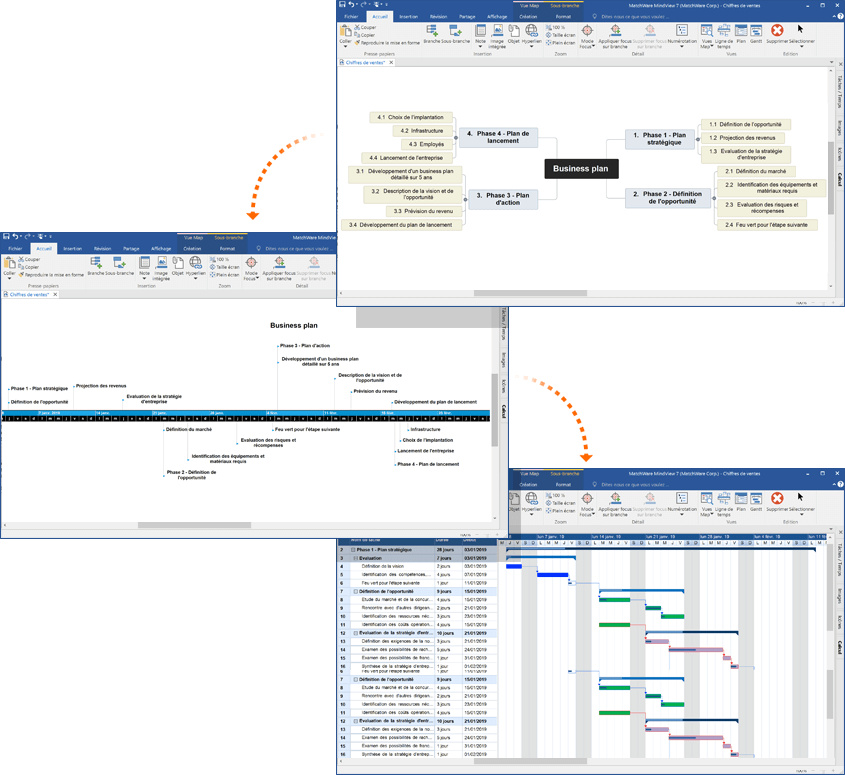Switch to the Ligne de temps view

[x=724, y=31]
